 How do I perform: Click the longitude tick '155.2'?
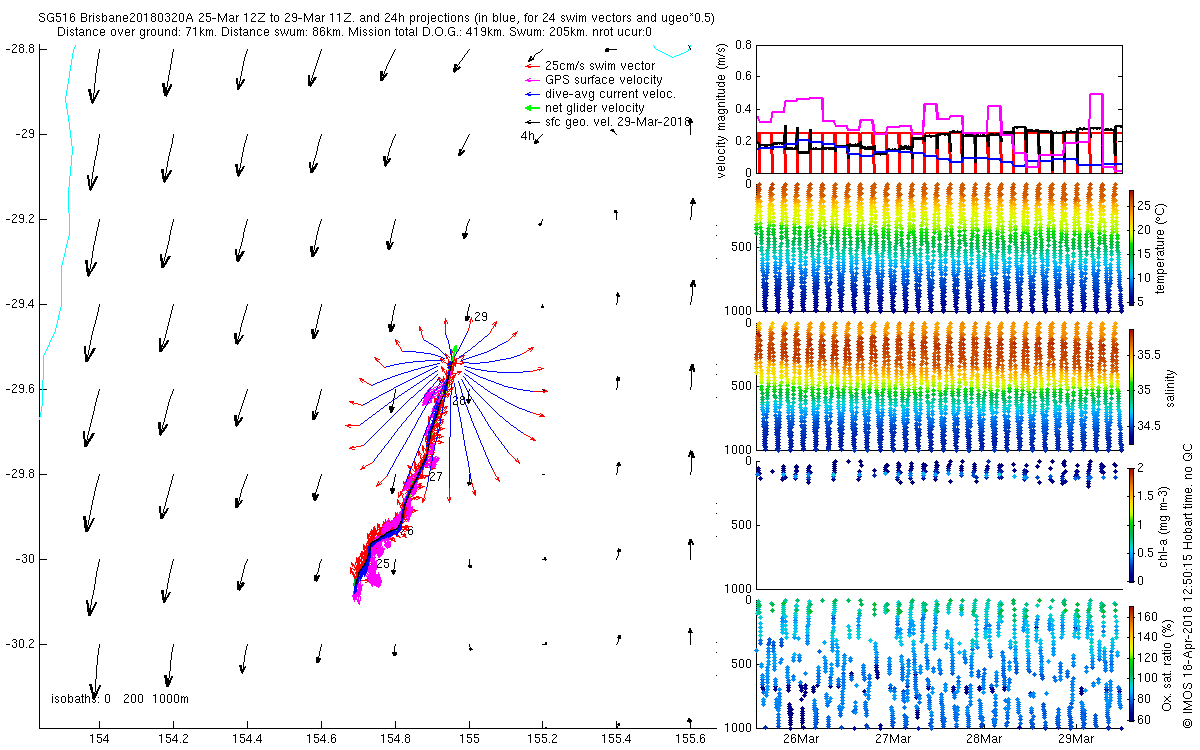[x=543, y=738]
